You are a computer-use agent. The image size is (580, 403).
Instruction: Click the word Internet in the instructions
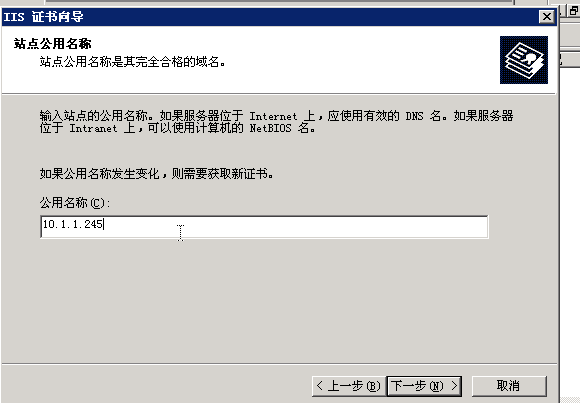click(273, 116)
